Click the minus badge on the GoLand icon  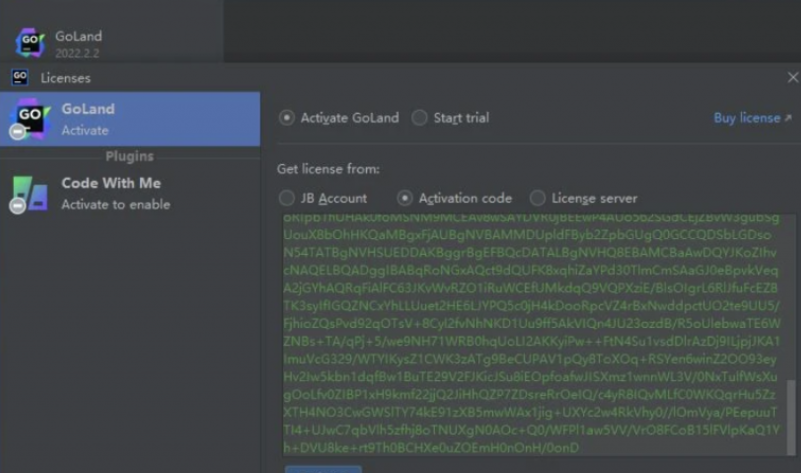click(17, 132)
